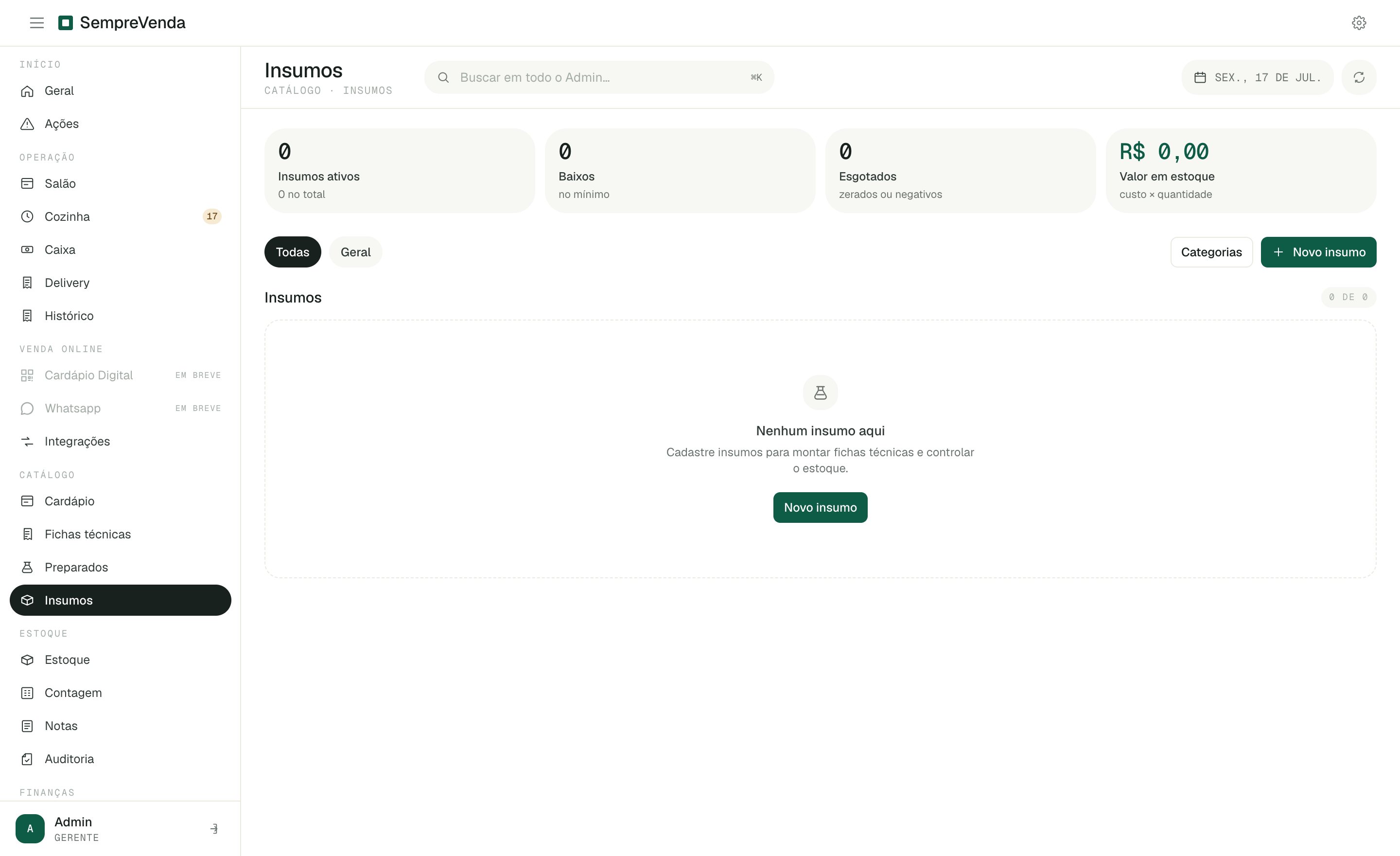1400x856 pixels.
Task: Go to Cozinha in the sidebar
Action: click(121, 216)
